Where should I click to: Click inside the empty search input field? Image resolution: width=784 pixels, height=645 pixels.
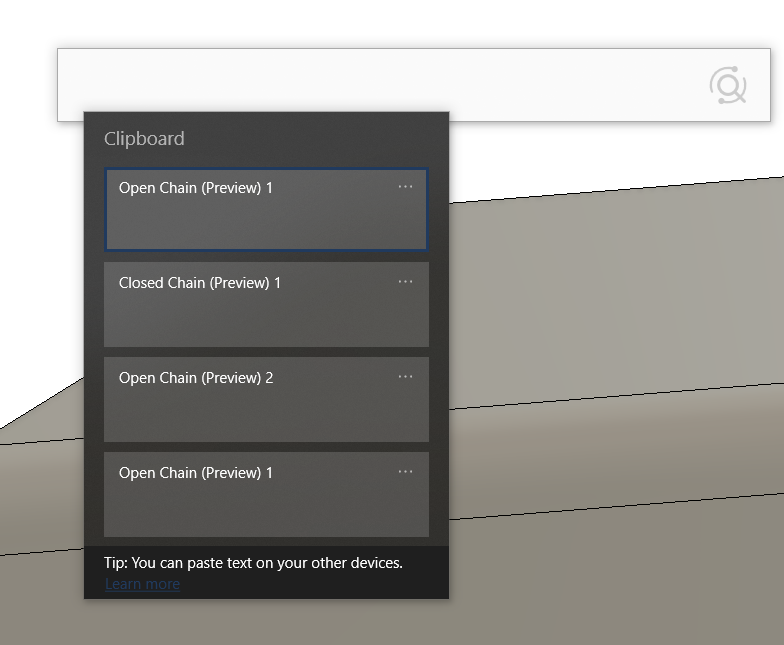(414, 84)
